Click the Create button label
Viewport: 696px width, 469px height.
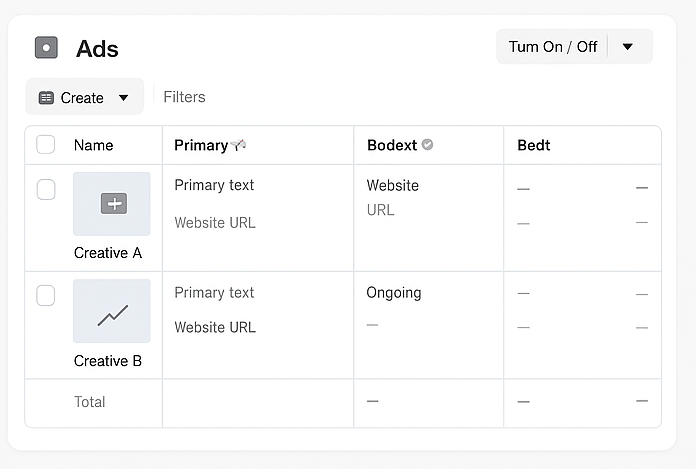tap(82, 98)
